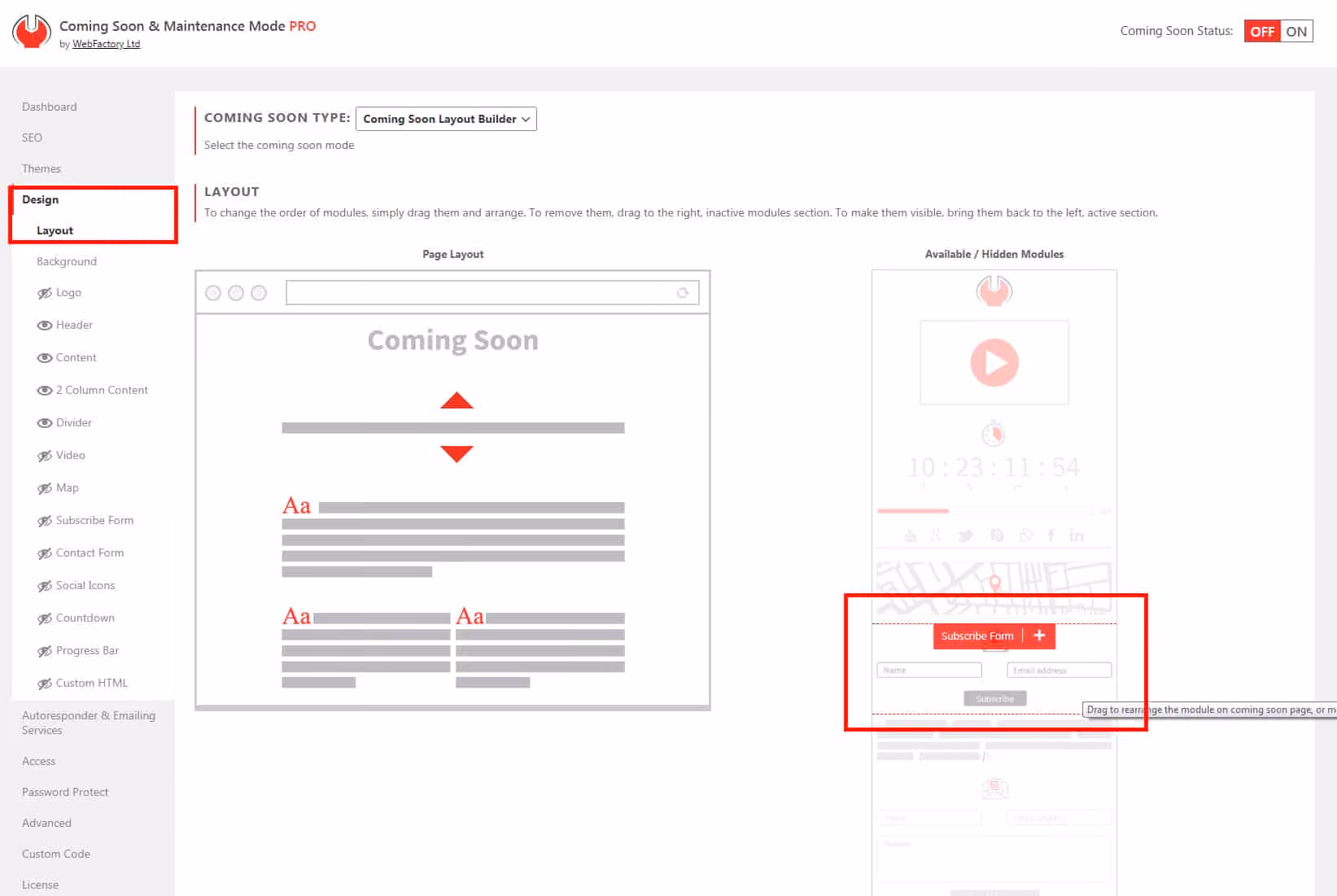Open the Dashboard menu item
This screenshot has width=1337, height=896.
pyautogui.click(x=50, y=107)
